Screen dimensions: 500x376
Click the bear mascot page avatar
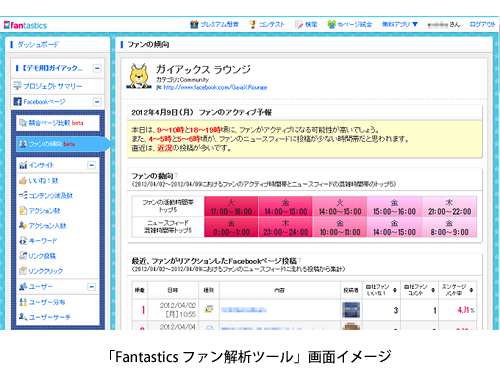tap(139, 76)
